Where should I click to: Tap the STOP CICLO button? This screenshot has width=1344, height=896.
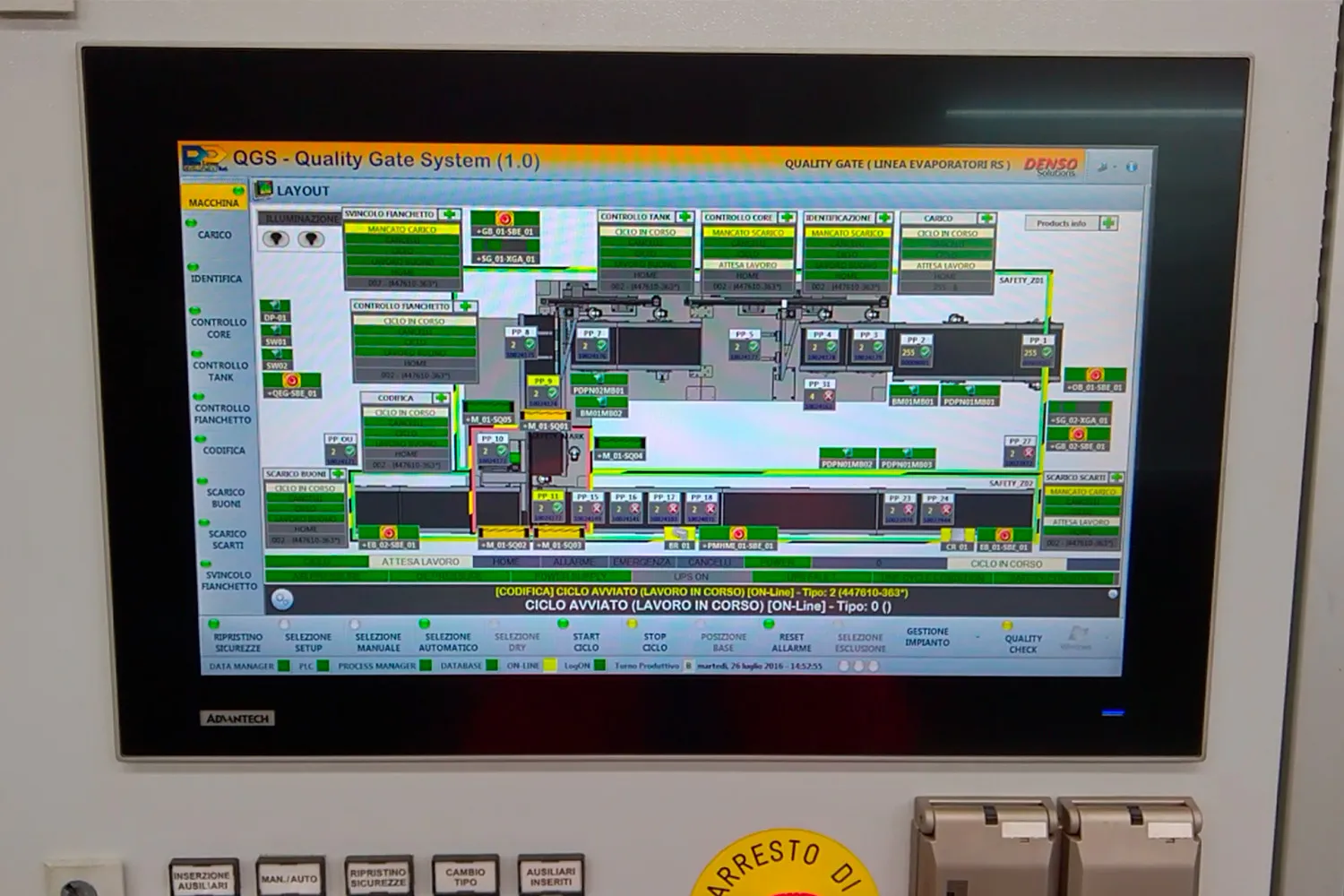(655, 639)
